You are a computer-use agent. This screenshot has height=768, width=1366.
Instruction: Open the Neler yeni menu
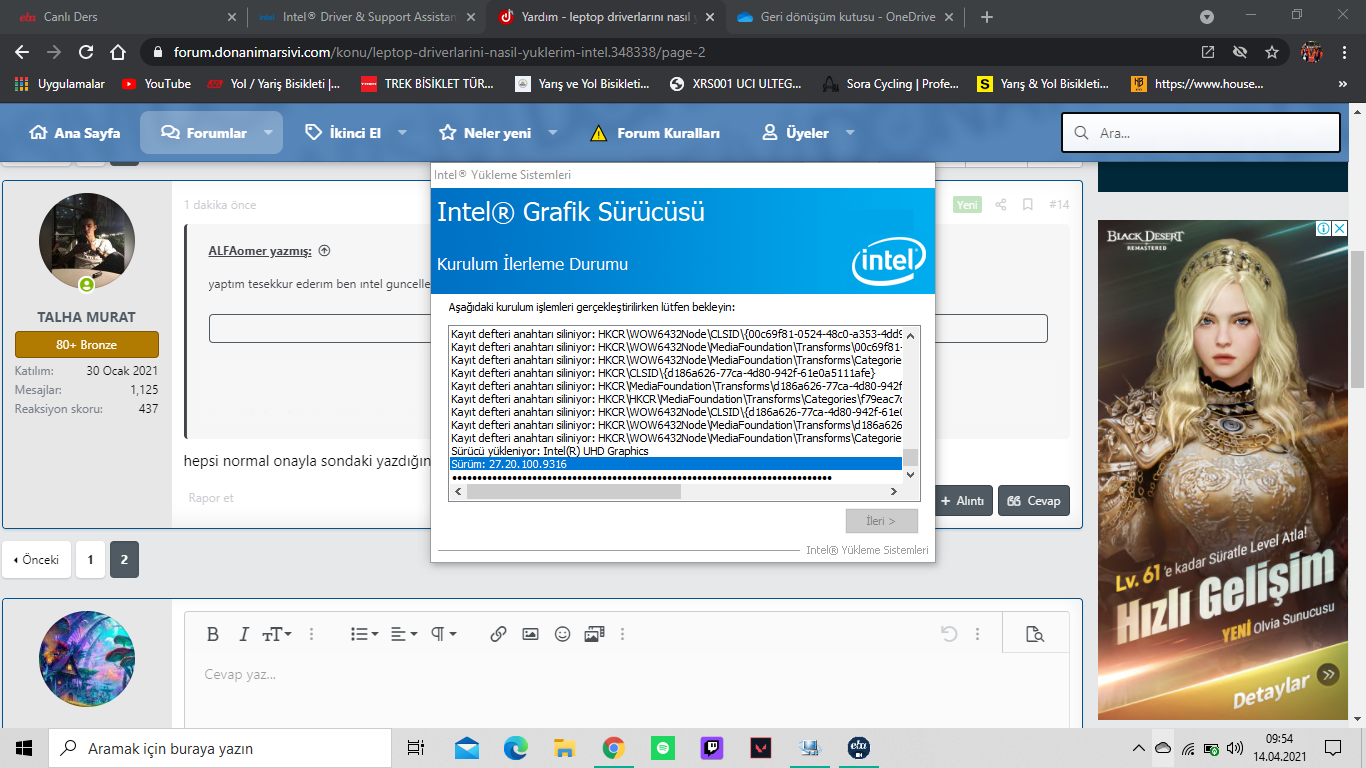pos(485,133)
